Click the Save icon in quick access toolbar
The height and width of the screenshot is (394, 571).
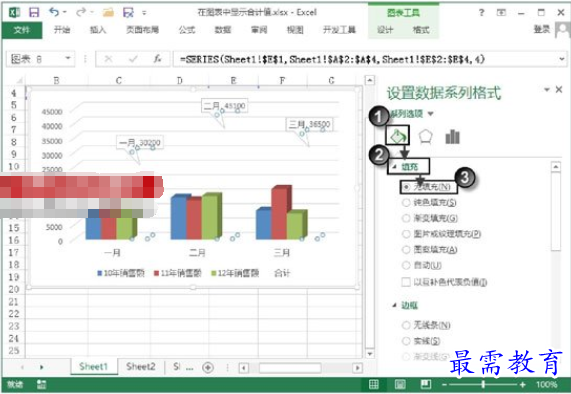34,12
